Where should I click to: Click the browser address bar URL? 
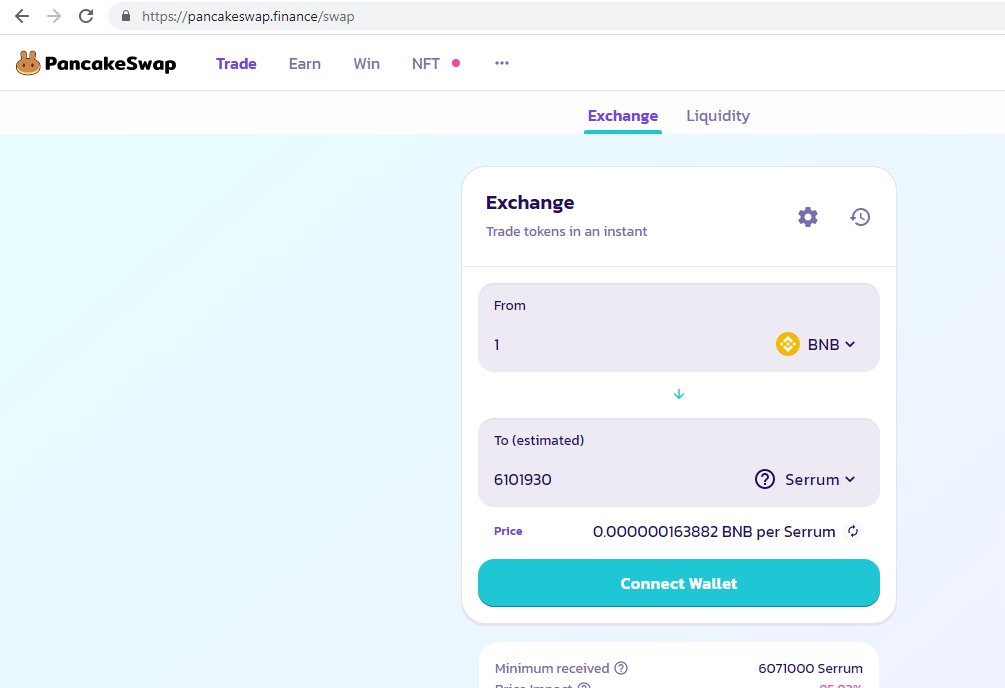[248, 16]
